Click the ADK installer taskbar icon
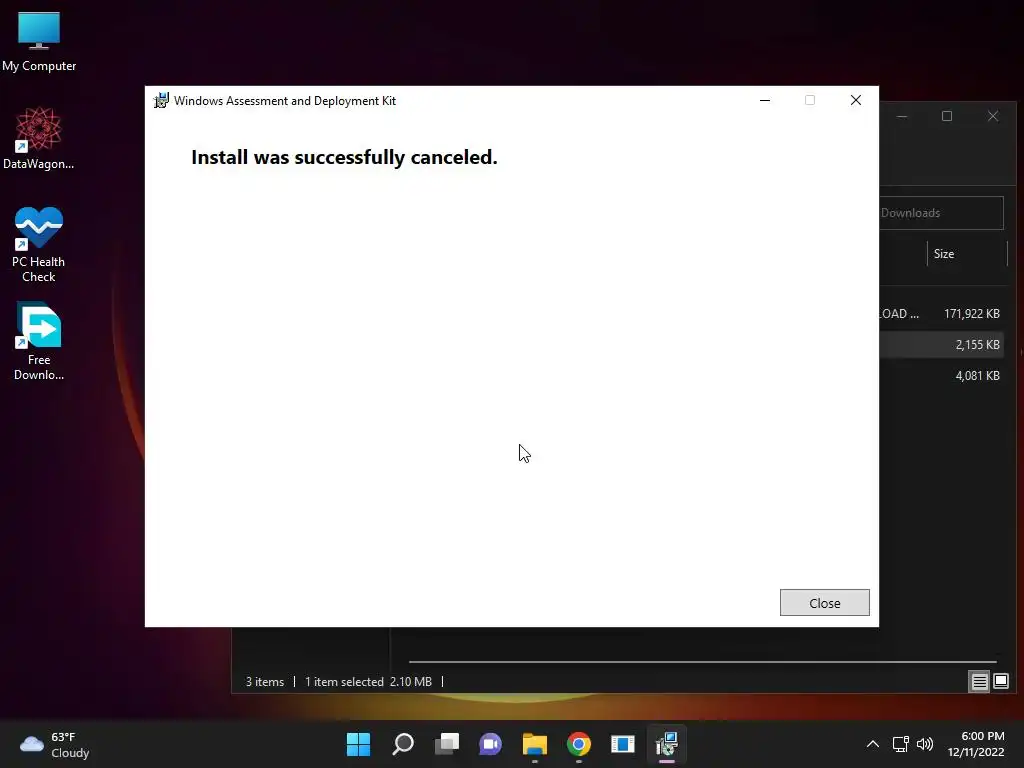Viewport: 1024px width, 768px height. [667, 744]
